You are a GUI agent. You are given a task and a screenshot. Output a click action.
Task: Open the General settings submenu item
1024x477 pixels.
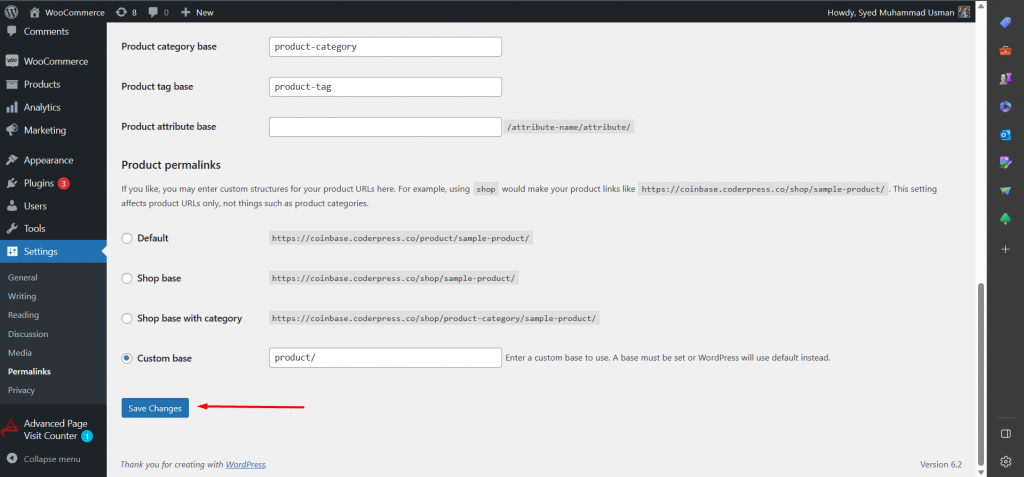click(22, 277)
